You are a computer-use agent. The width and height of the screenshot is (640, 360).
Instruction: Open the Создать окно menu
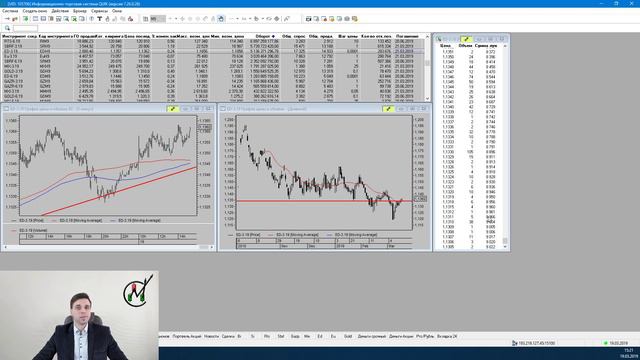click(x=35, y=11)
